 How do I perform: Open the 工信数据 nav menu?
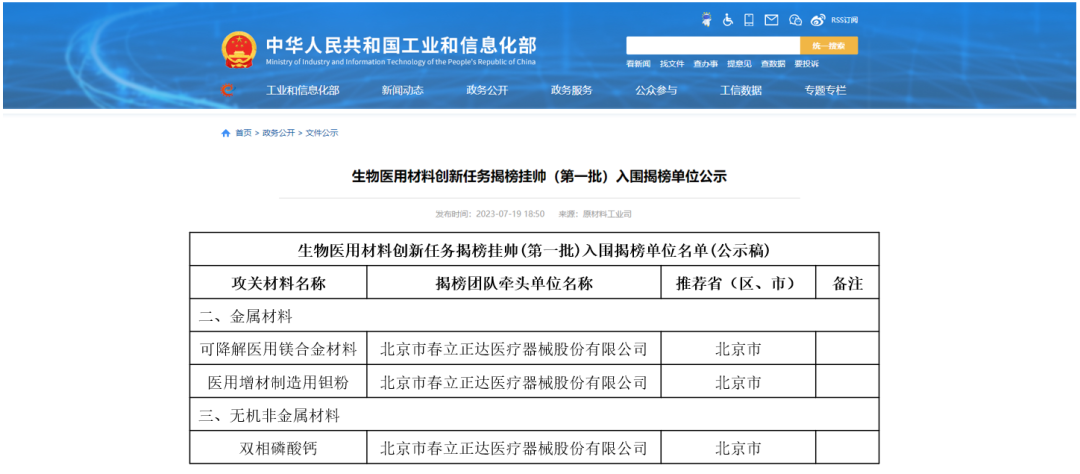click(740, 90)
